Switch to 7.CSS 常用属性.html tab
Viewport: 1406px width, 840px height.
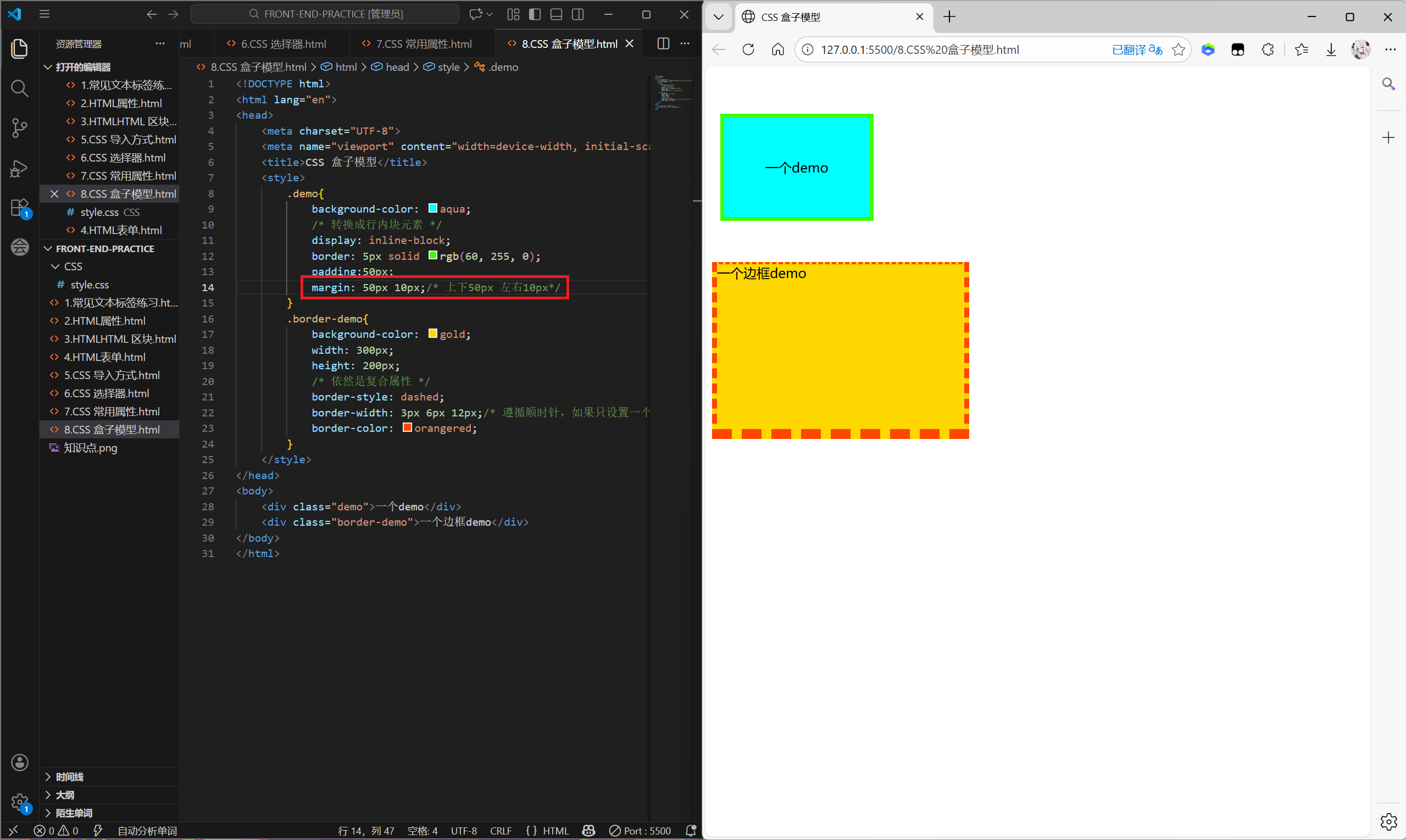click(423, 43)
